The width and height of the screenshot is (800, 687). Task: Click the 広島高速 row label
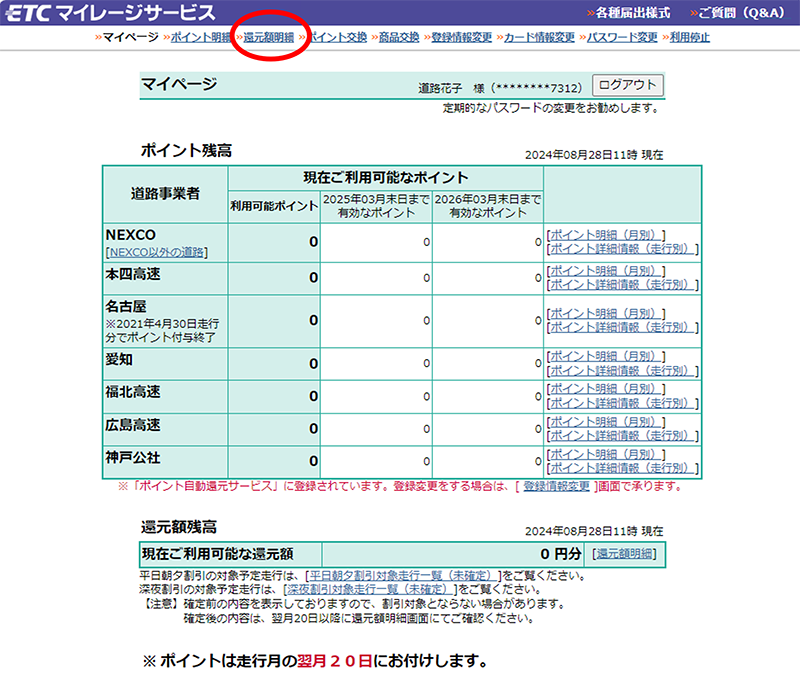[133, 425]
